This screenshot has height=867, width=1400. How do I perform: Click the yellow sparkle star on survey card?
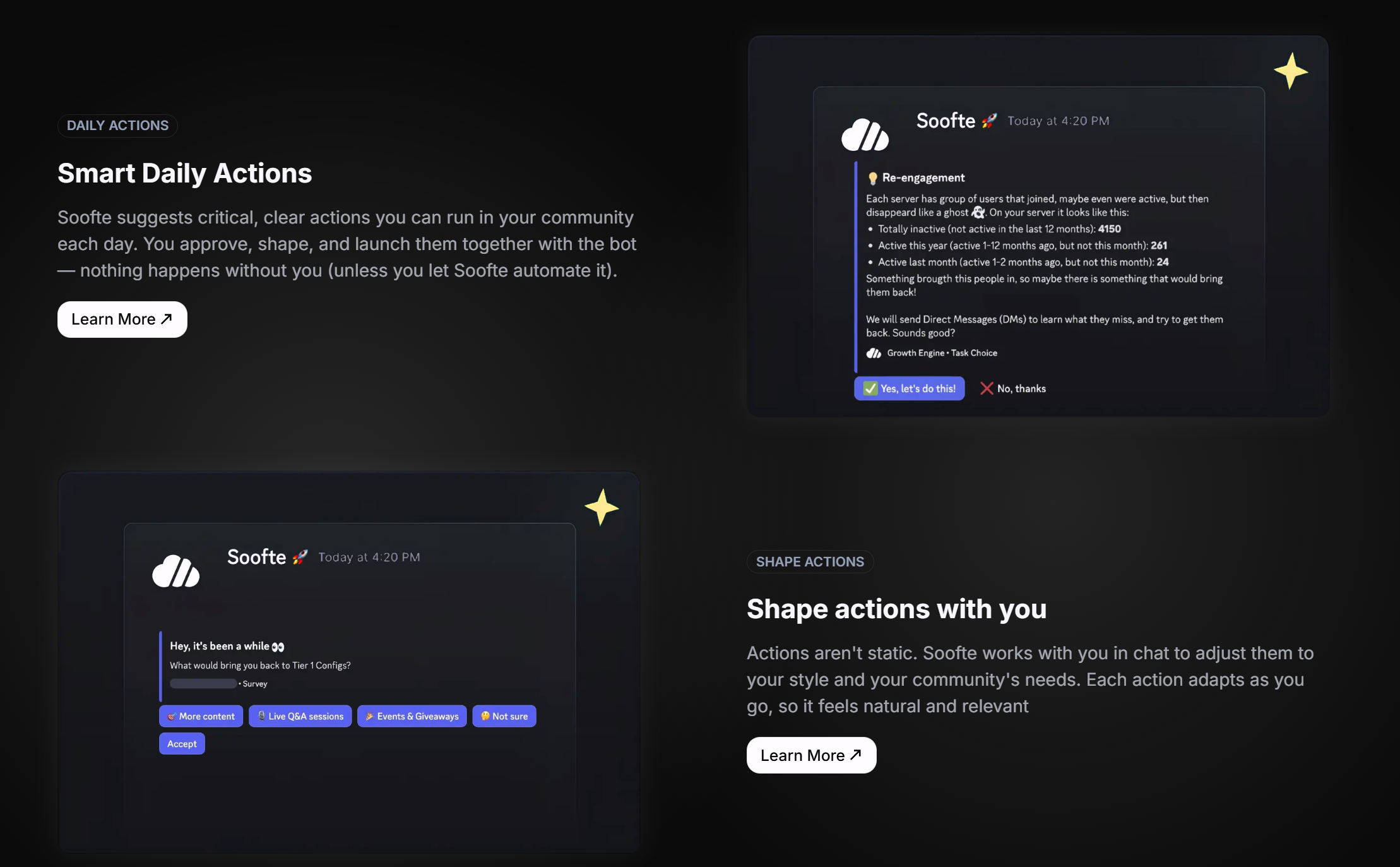click(601, 507)
